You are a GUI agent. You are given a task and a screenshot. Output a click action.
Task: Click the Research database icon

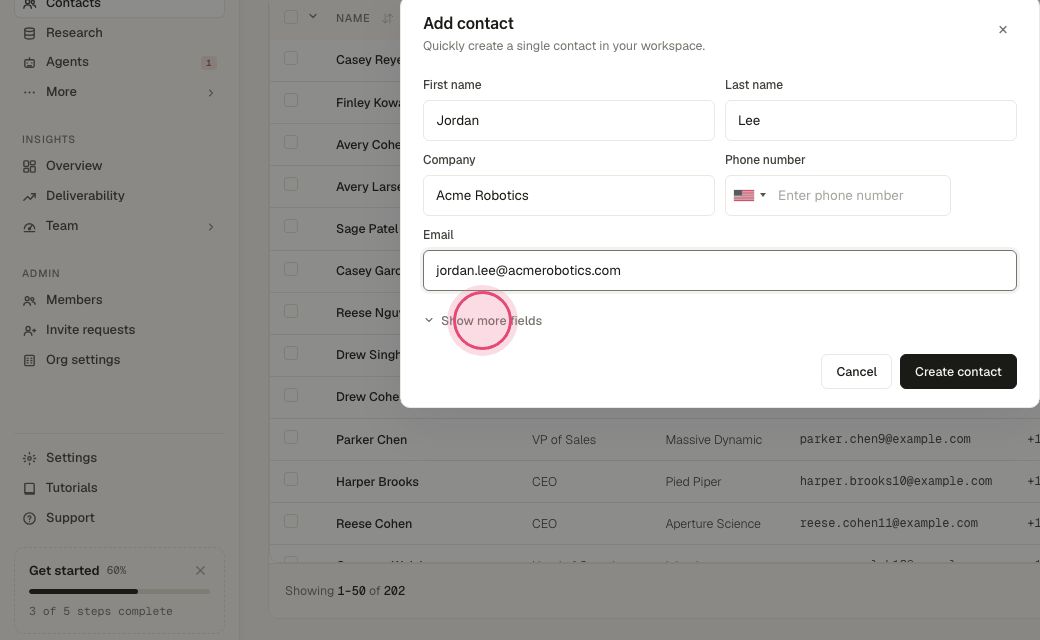click(29, 33)
